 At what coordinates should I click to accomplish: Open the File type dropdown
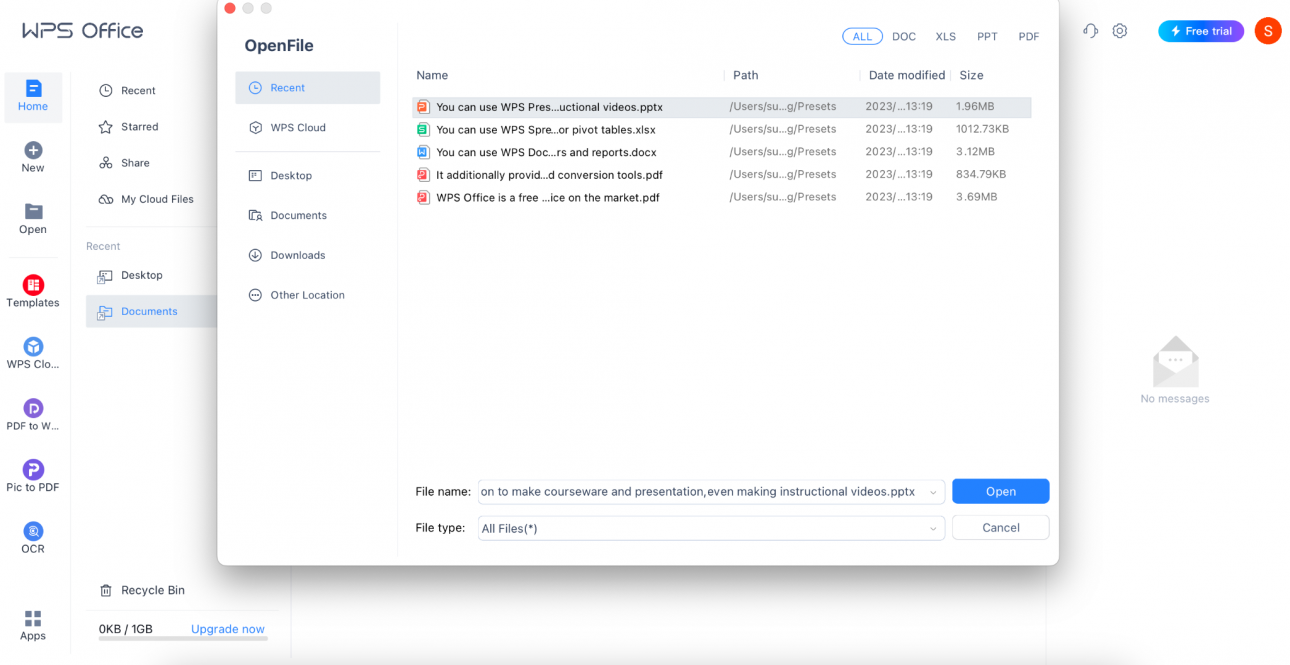tap(711, 528)
